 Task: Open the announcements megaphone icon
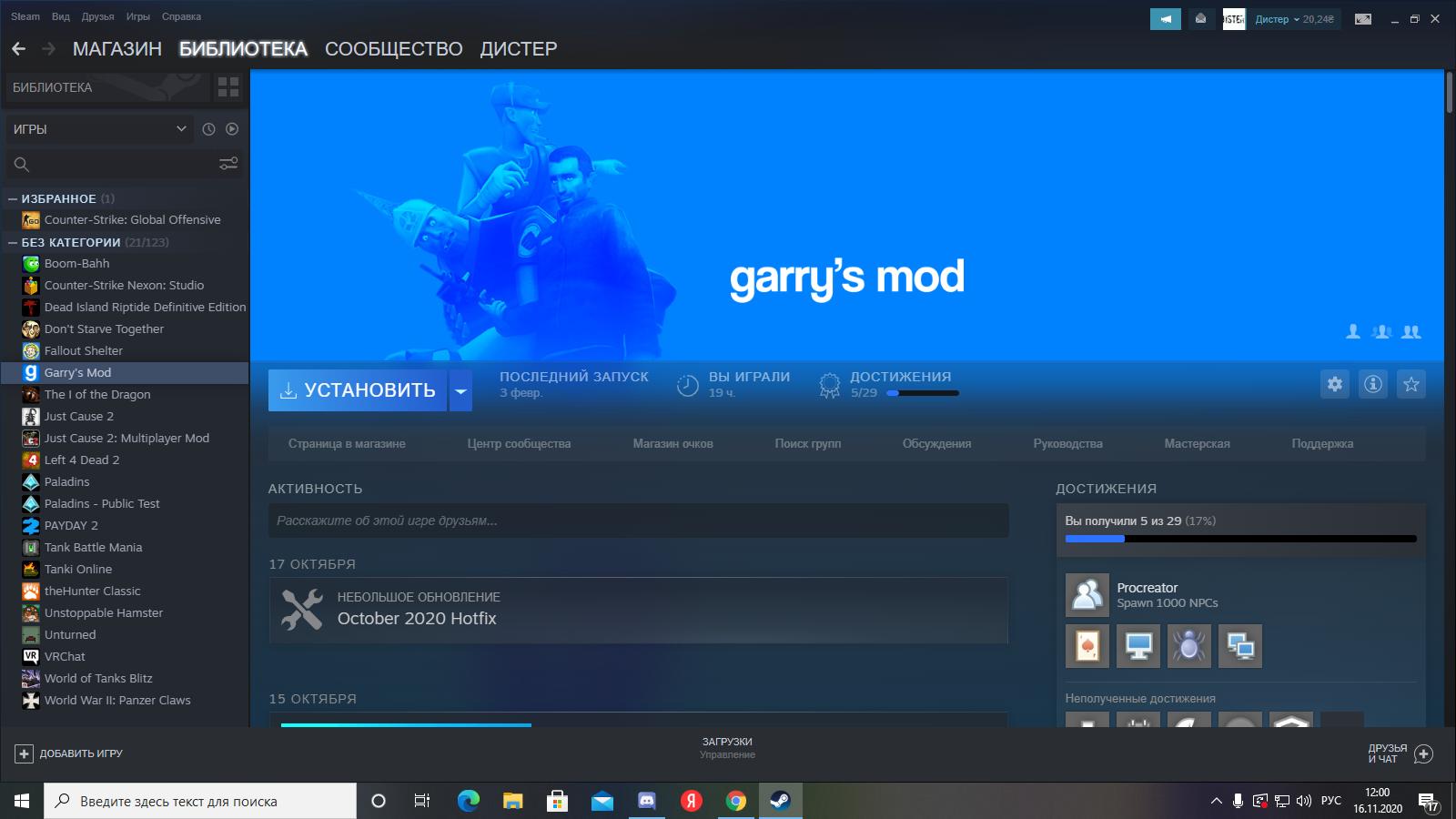click(x=1166, y=19)
